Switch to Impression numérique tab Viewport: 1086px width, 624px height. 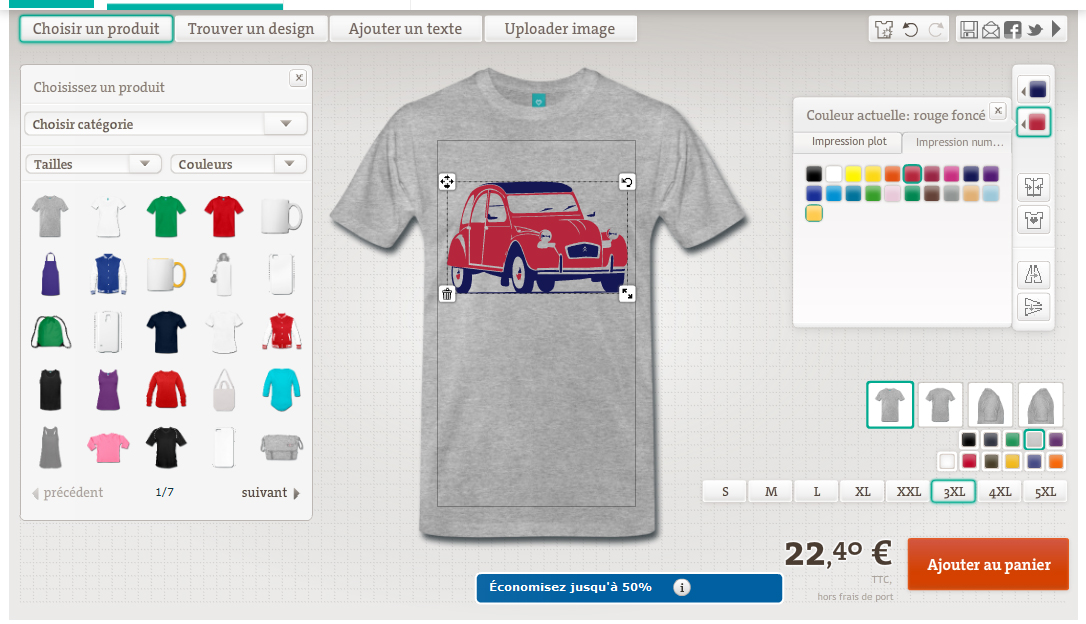pyautogui.click(x=959, y=142)
